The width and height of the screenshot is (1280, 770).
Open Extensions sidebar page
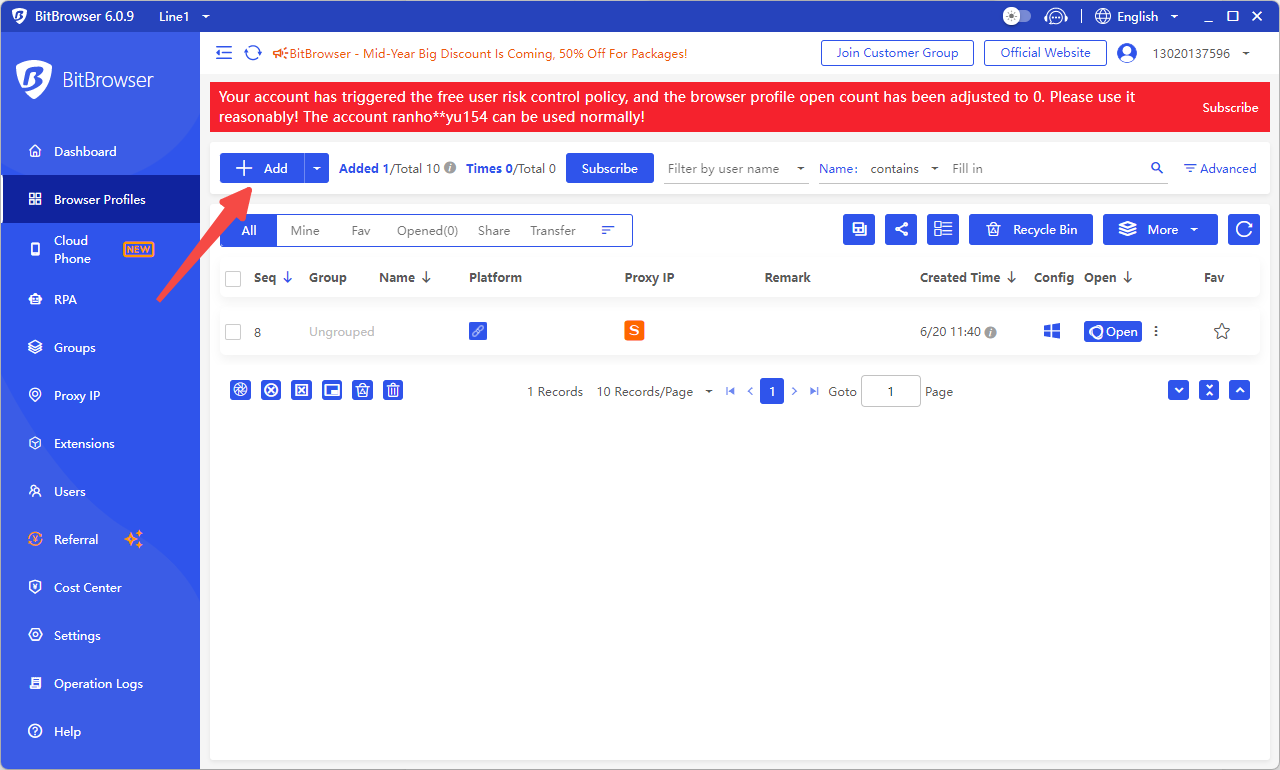tap(100, 443)
